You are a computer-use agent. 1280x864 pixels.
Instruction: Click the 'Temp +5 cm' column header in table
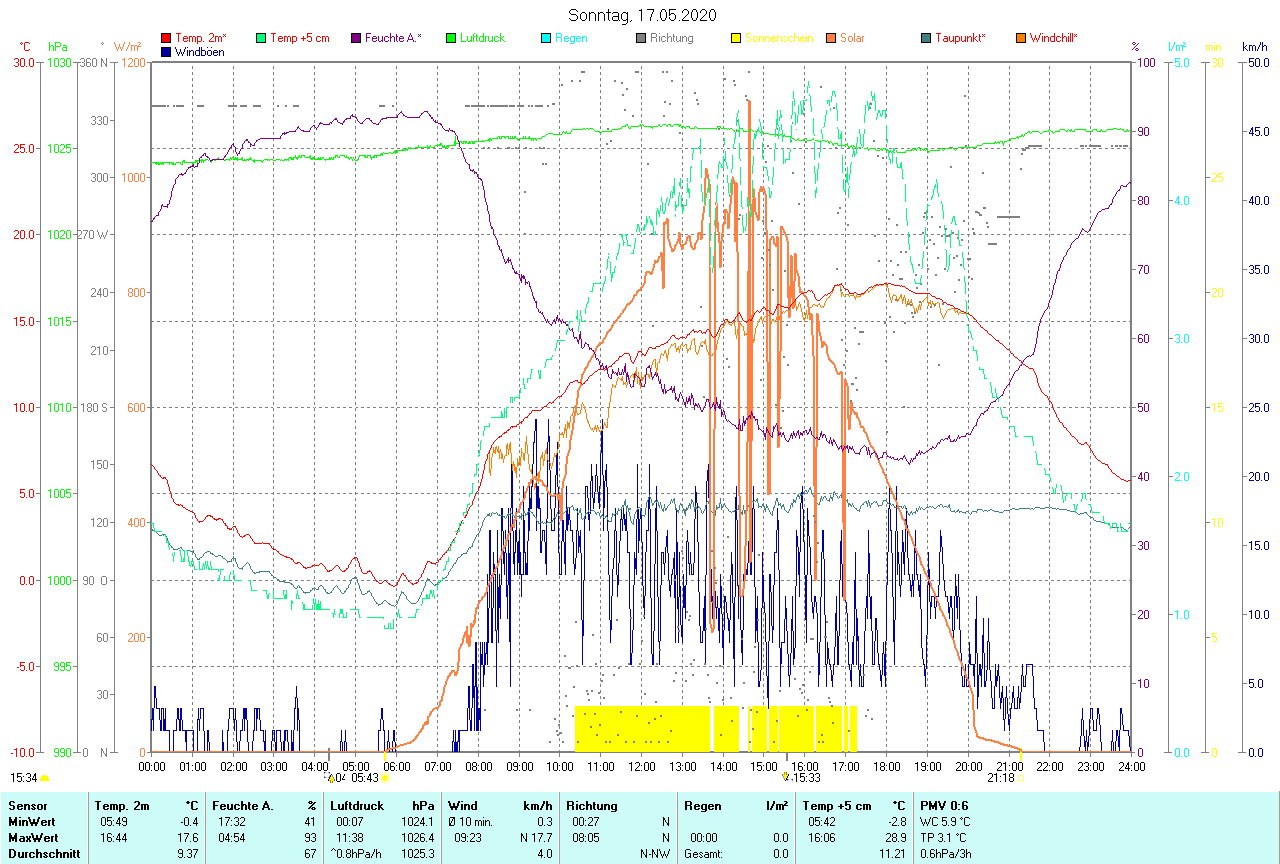(837, 806)
